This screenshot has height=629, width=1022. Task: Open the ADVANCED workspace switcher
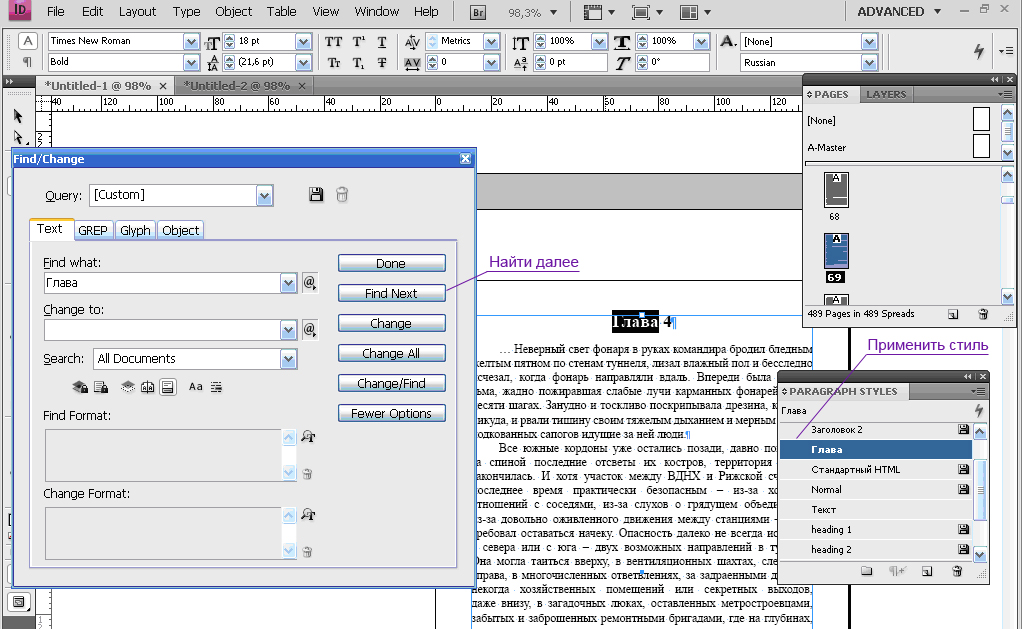tap(899, 12)
